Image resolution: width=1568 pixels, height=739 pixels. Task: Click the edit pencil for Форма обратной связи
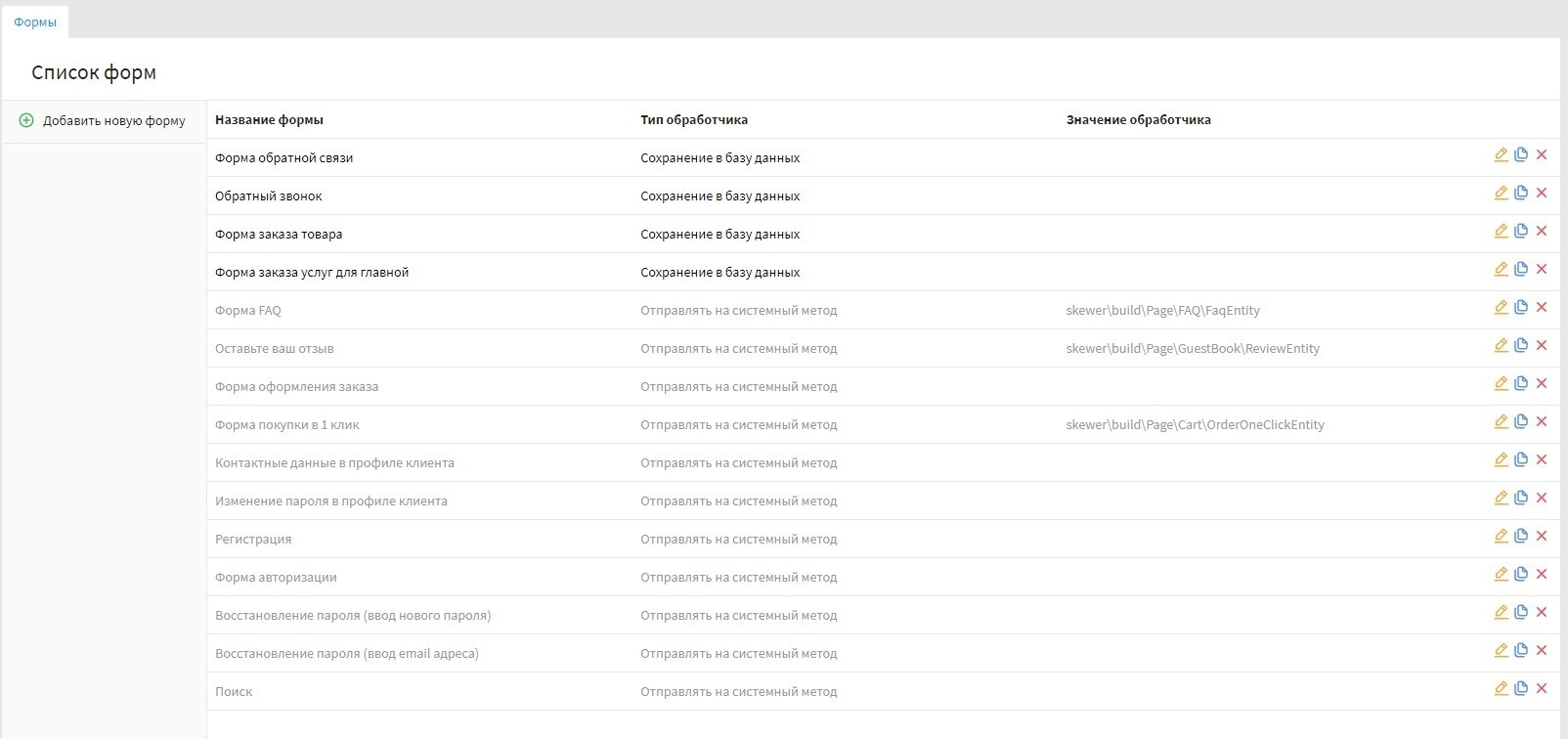coord(1501,154)
